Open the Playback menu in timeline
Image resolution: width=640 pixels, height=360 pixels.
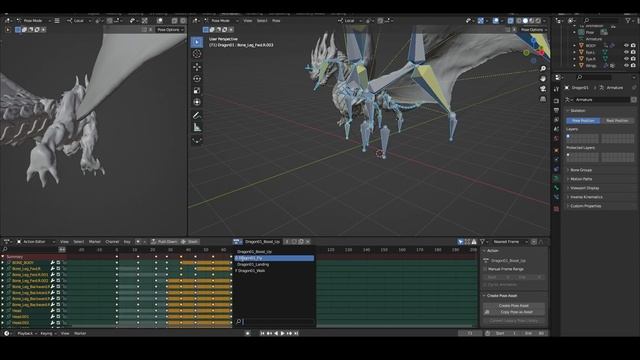[x=27, y=333]
